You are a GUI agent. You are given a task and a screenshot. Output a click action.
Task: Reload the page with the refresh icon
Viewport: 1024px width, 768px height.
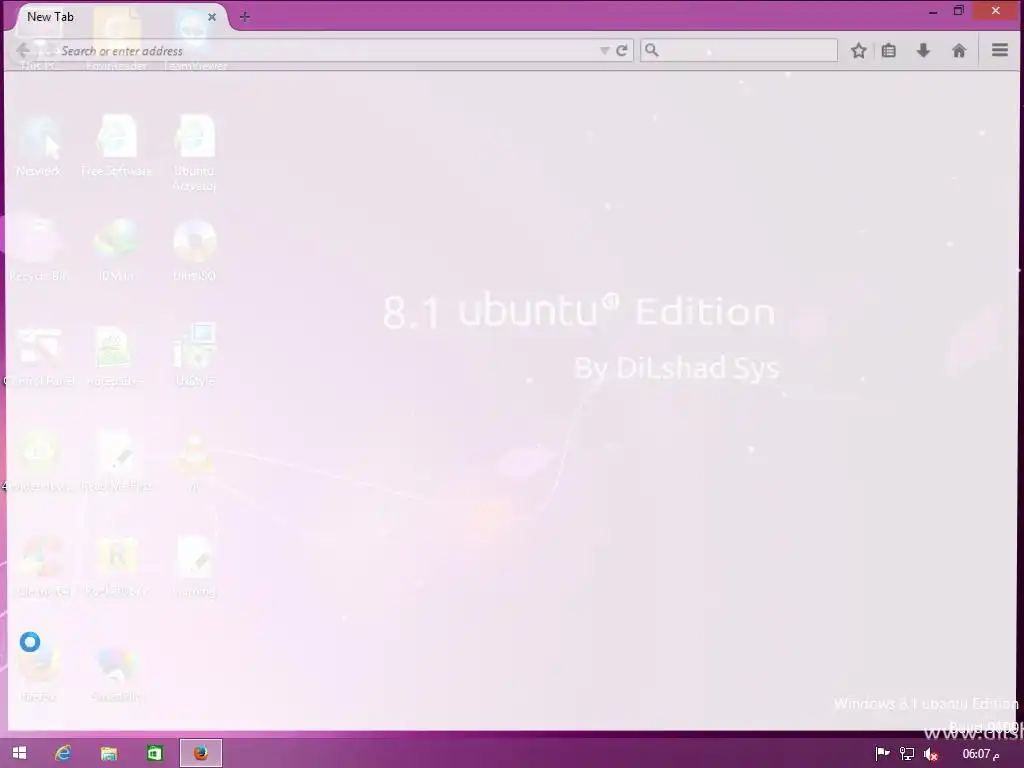622,50
